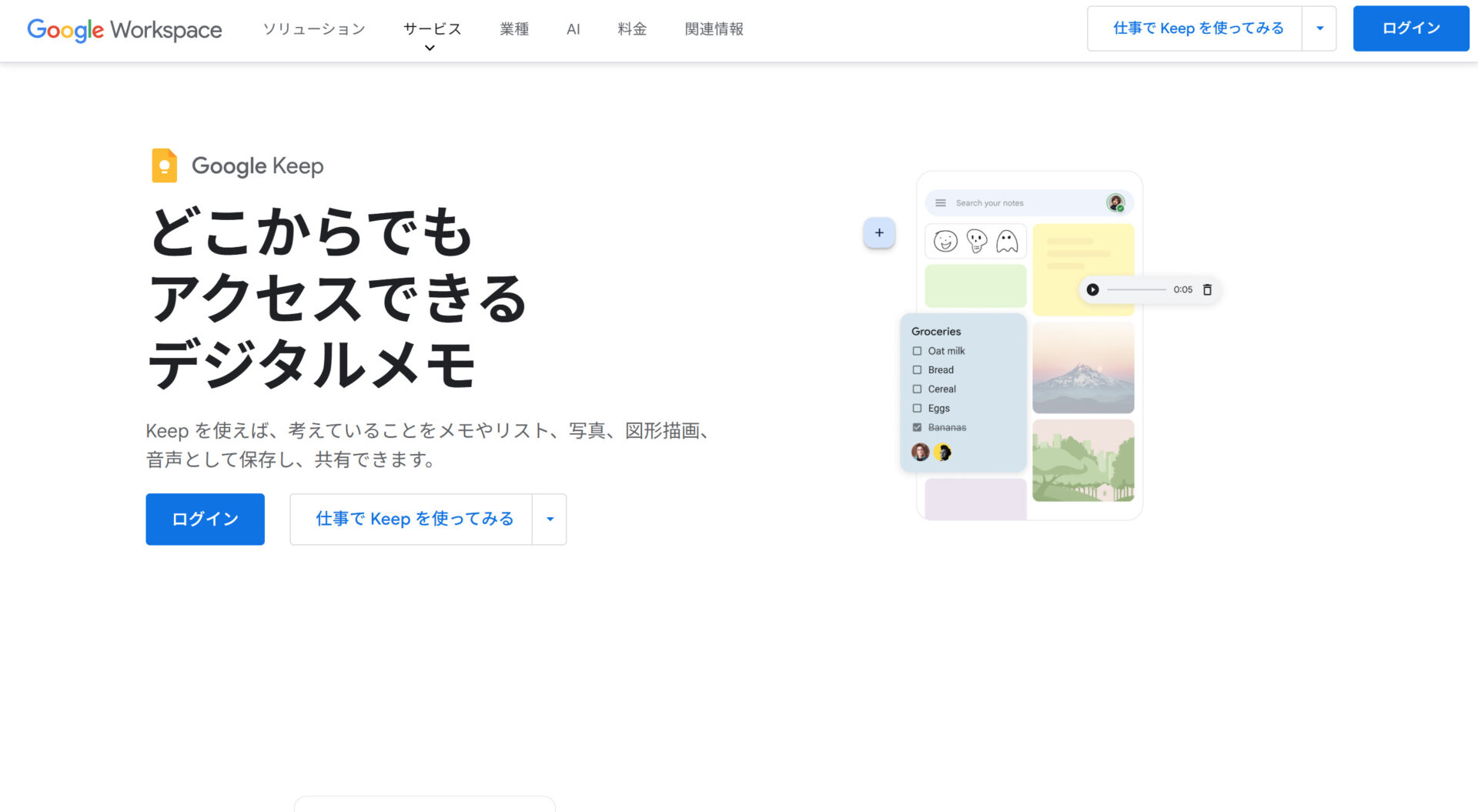
Task: Check the Oat milk checkbox
Action: click(917, 350)
